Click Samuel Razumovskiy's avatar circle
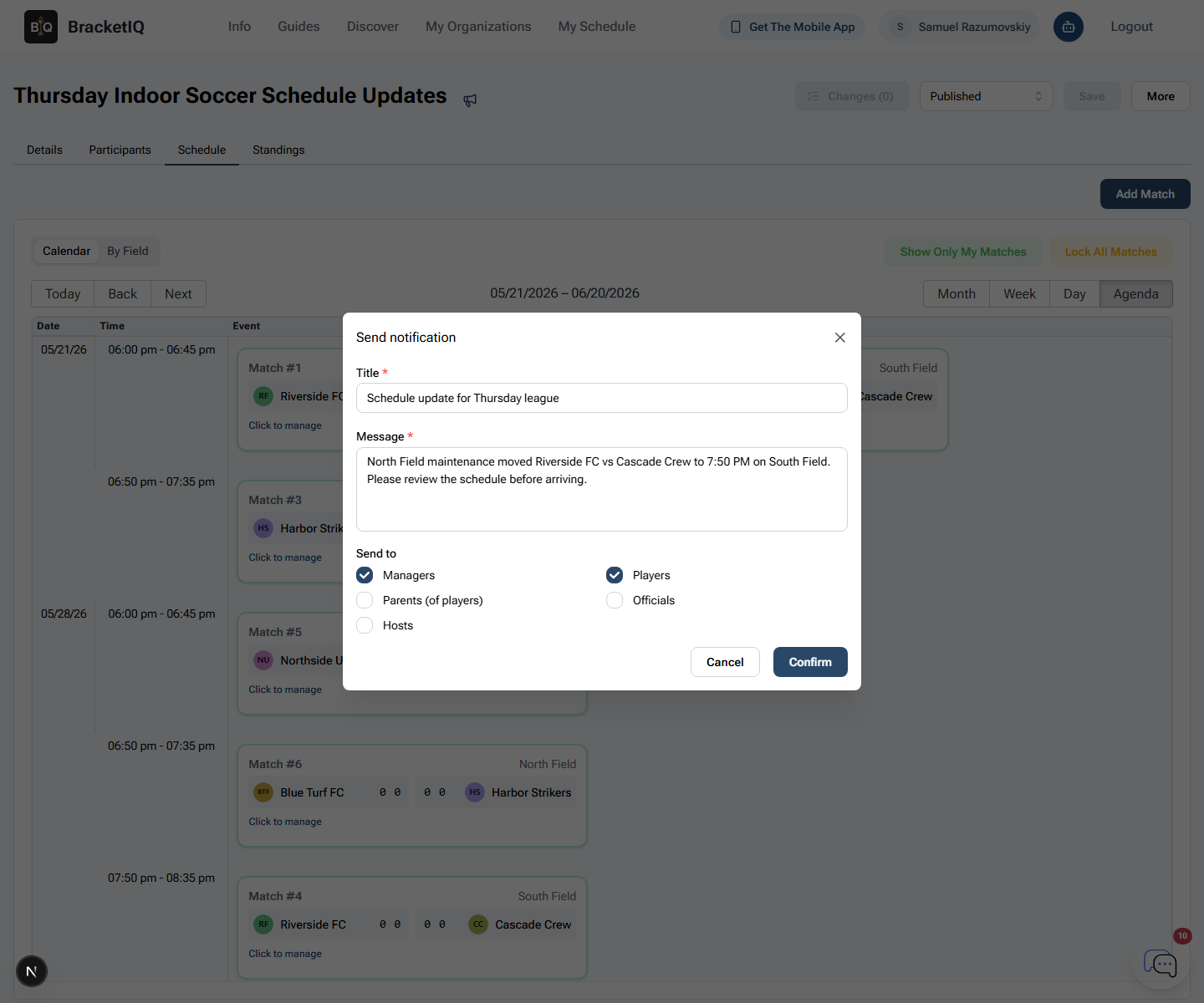Viewport: 1204px width, 1003px height. (900, 27)
